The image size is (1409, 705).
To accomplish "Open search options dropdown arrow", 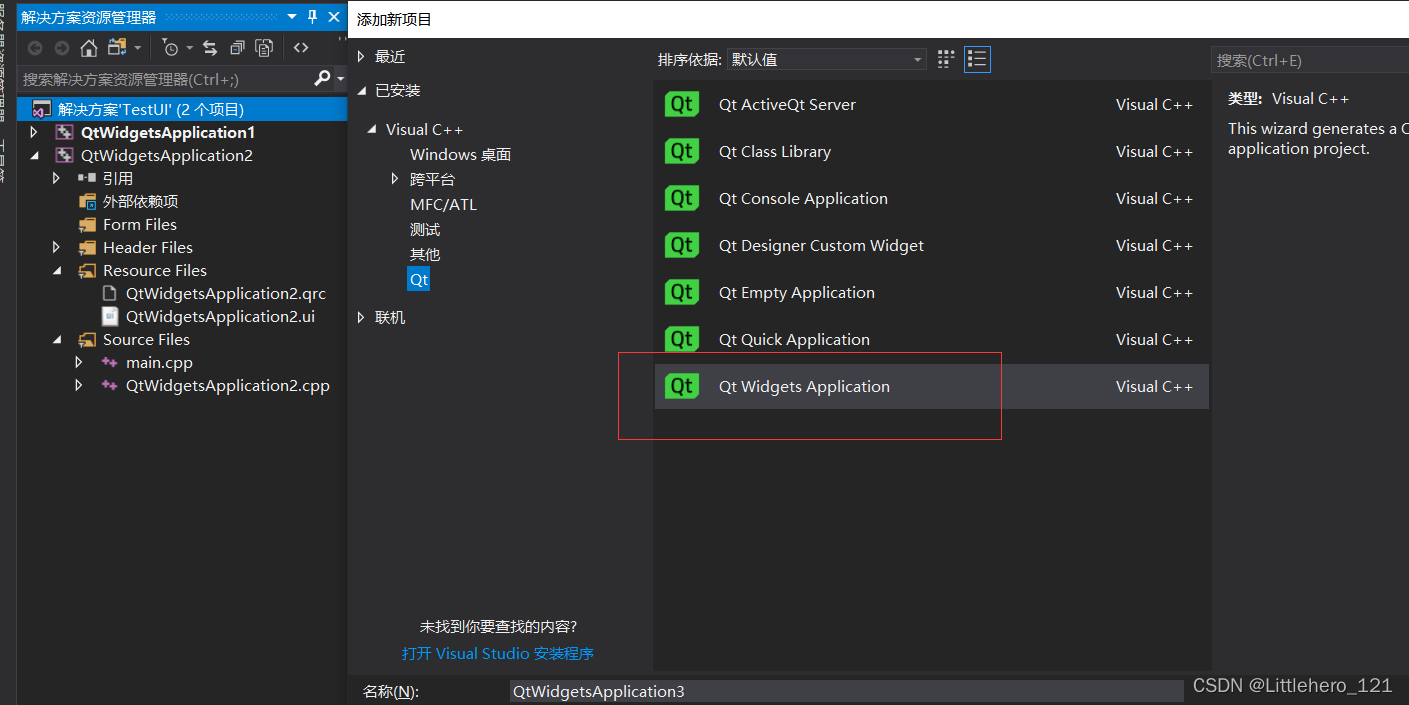I will pyautogui.click(x=340, y=78).
